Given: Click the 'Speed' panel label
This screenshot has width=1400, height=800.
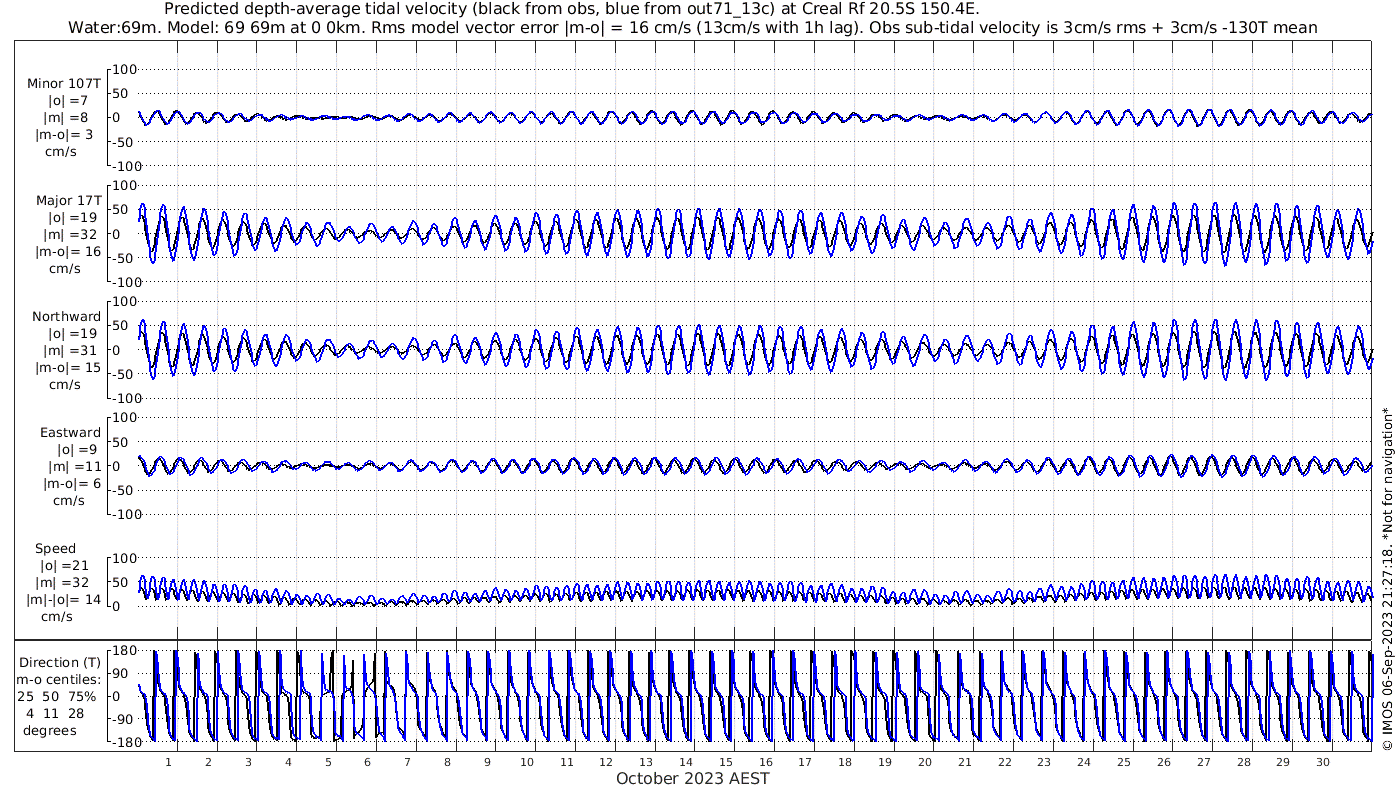Looking at the screenshot, I should coord(55,549).
